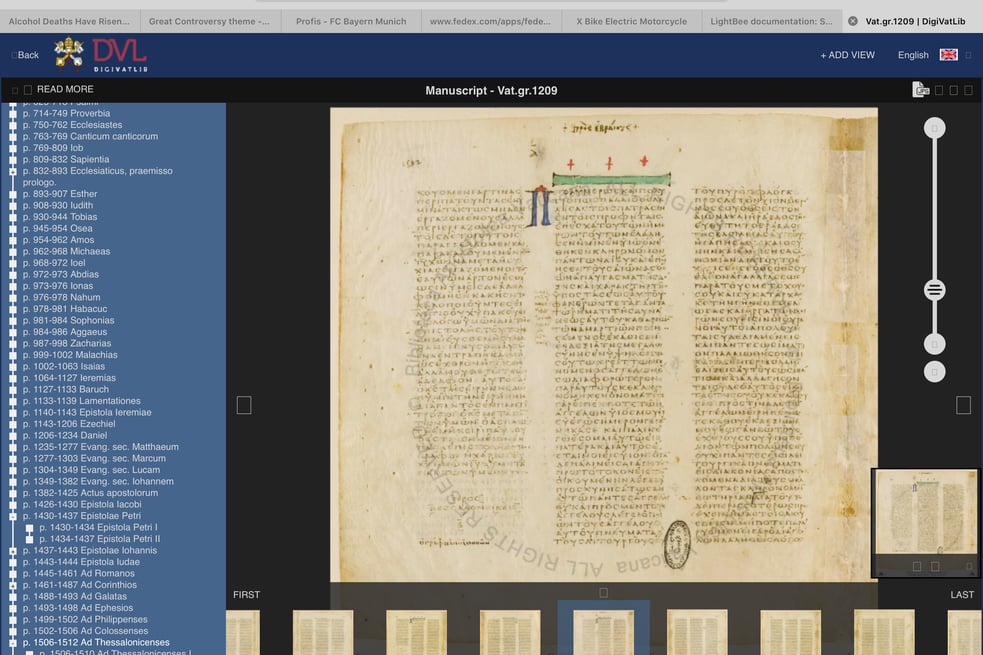Click the zoom slider handle with three lines
Screen dimensions: 983x655
click(x=934, y=290)
